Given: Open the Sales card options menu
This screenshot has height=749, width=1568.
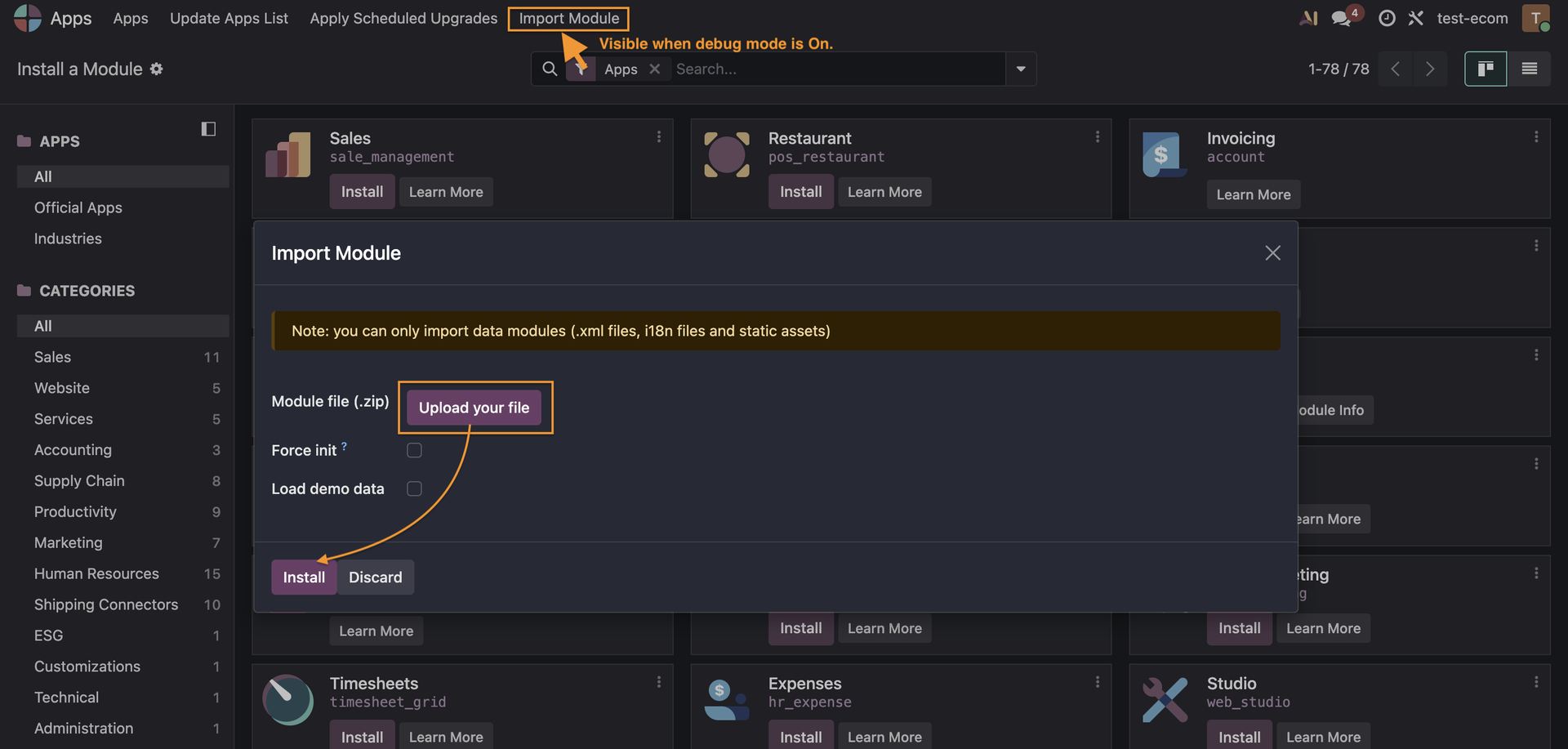Looking at the screenshot, I should pyautogui.click(x=659, y=137).
